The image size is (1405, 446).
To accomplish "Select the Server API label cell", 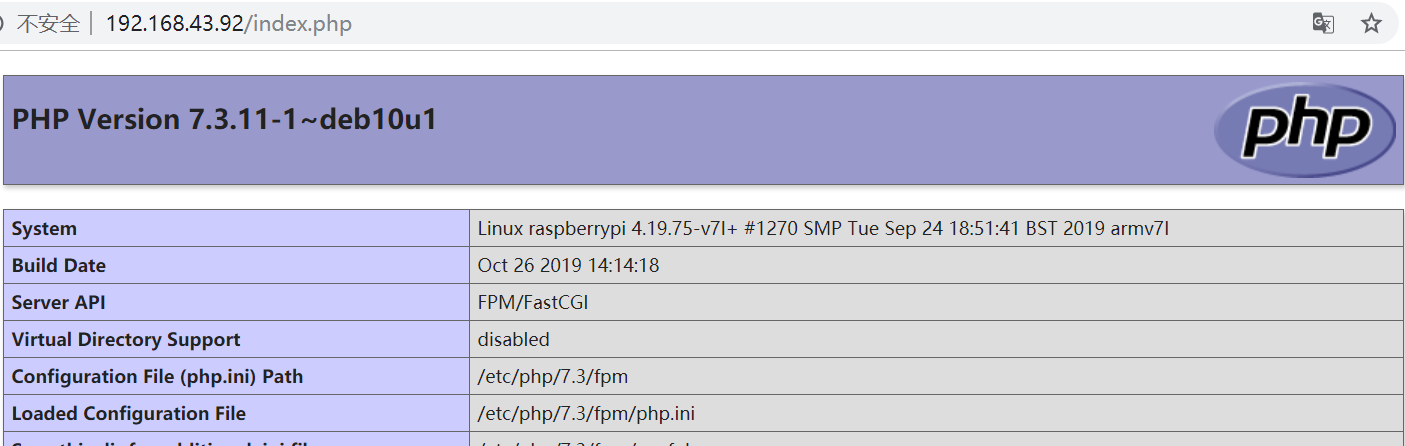I will (58, 303).
